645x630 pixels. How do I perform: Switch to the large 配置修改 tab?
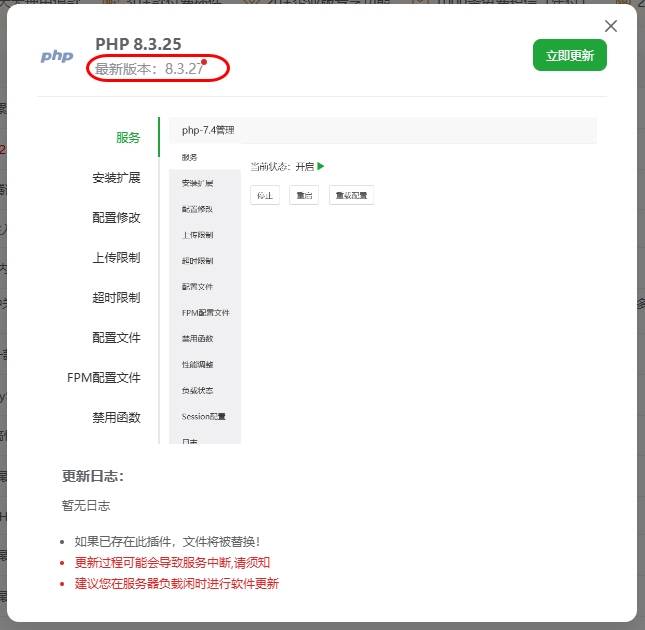click(x=116, y=218)
